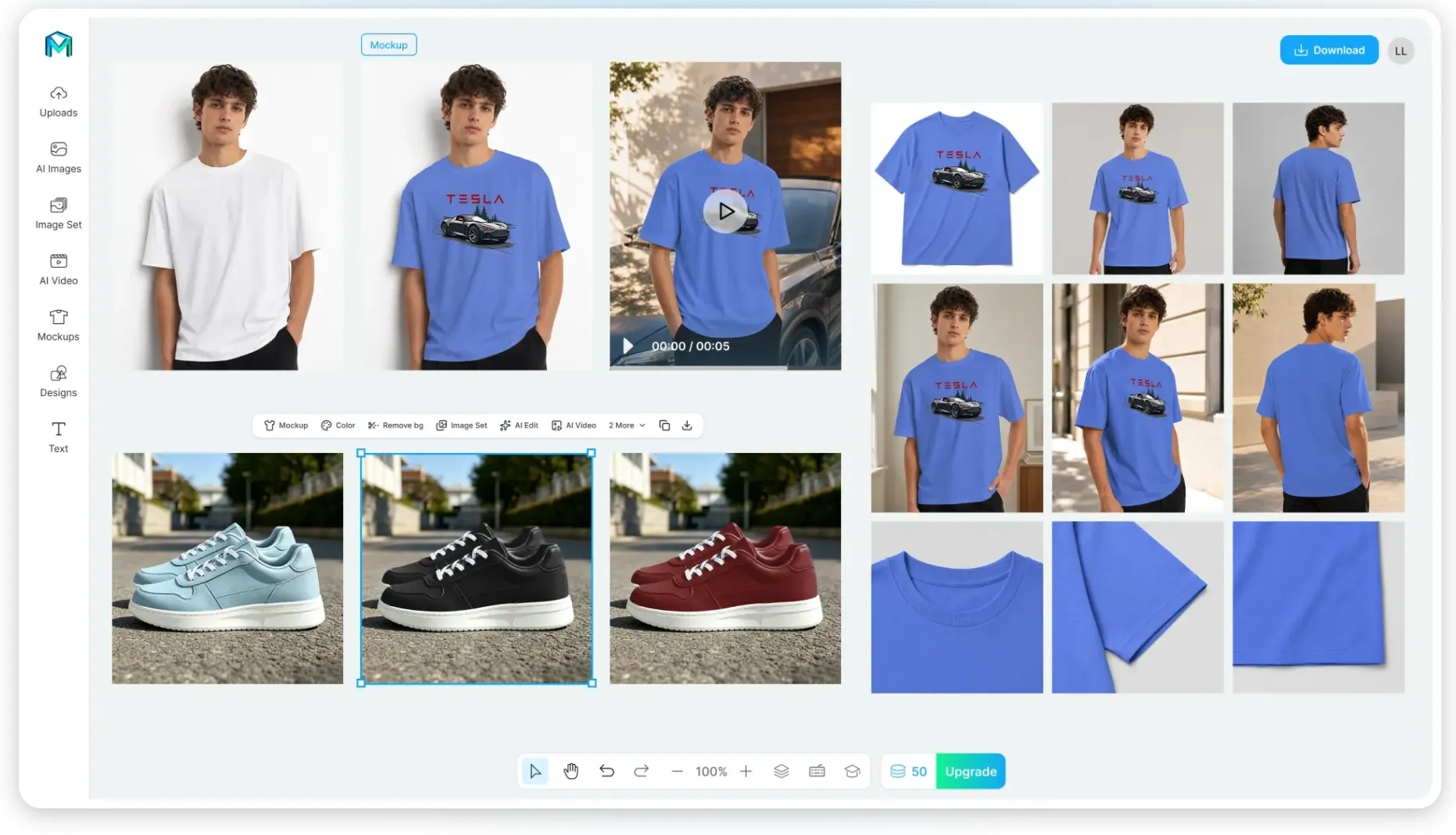Open the AI Images panel
1456x835 pixels.
59,158
